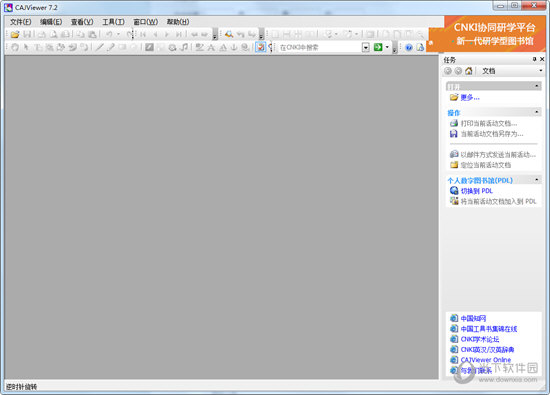
Task: Open a file with the folder icon in the toolbar
Action: point(15,34)
